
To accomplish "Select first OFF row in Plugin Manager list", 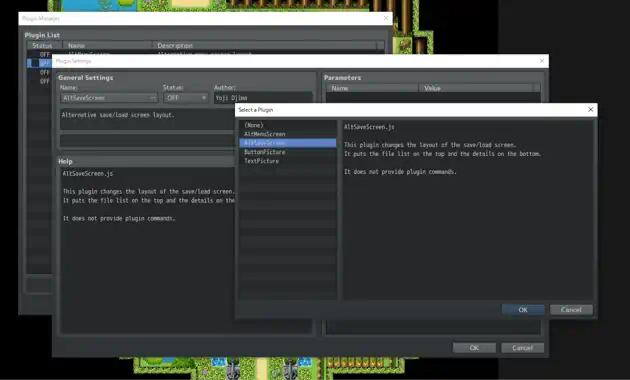I will click(x=40, y=54).
